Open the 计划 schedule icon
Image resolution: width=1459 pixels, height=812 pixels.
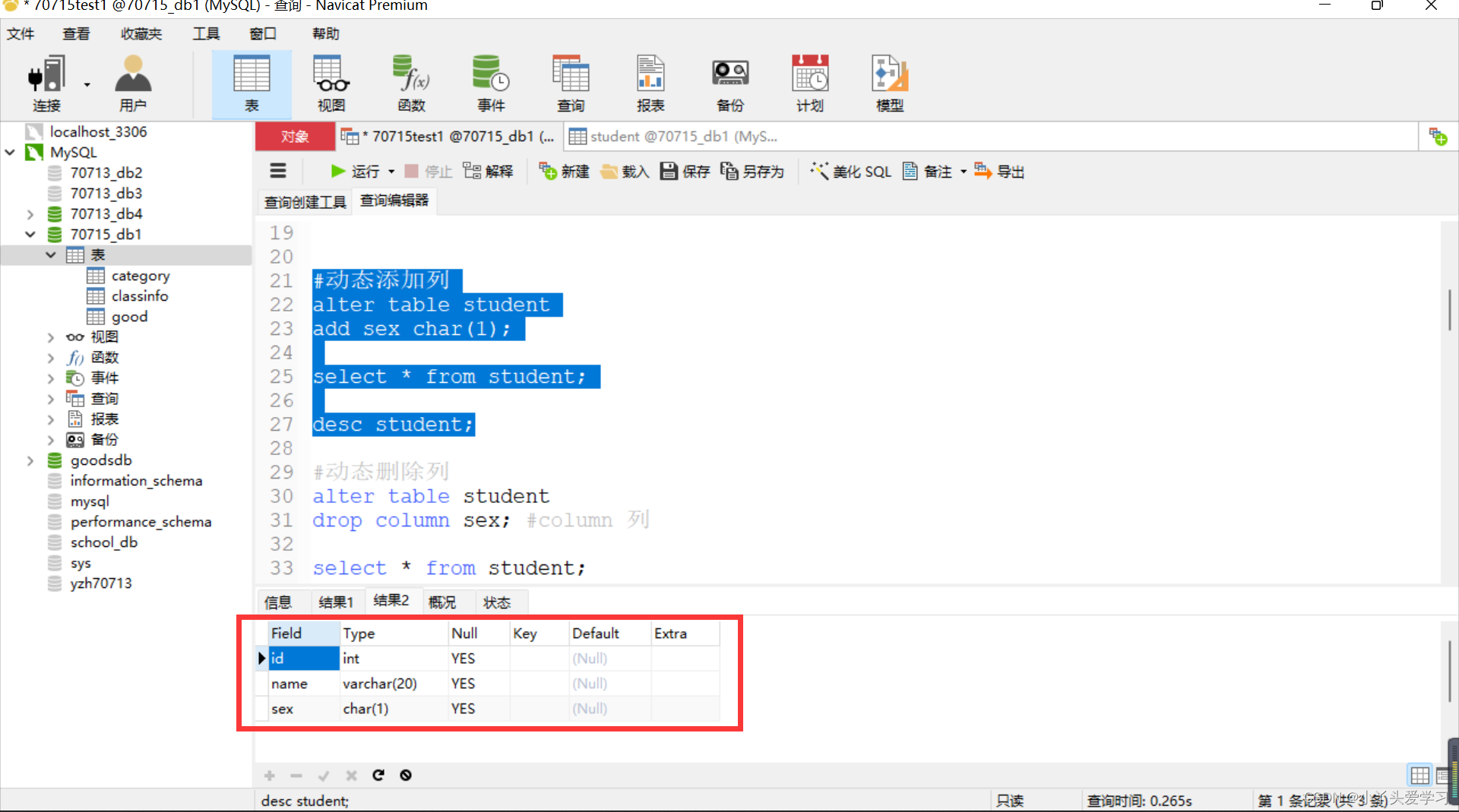(810, 84)
